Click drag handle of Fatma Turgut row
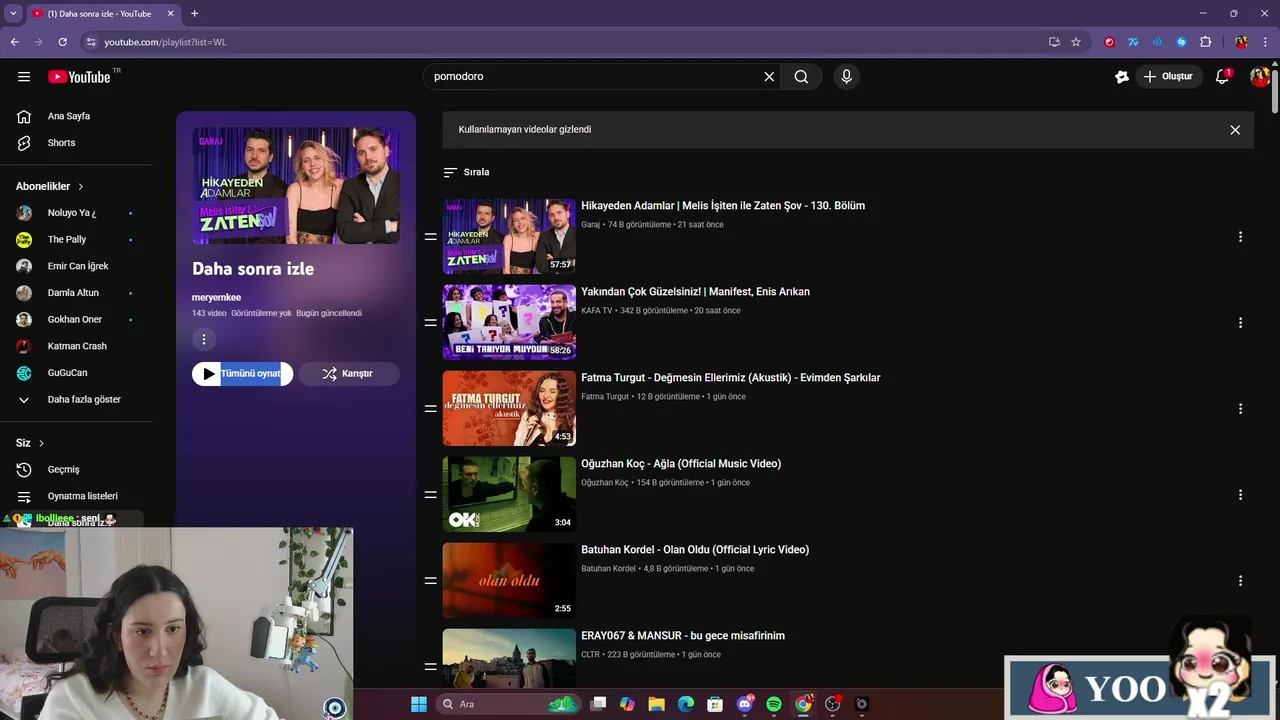1280x720 pixels. 430,409
